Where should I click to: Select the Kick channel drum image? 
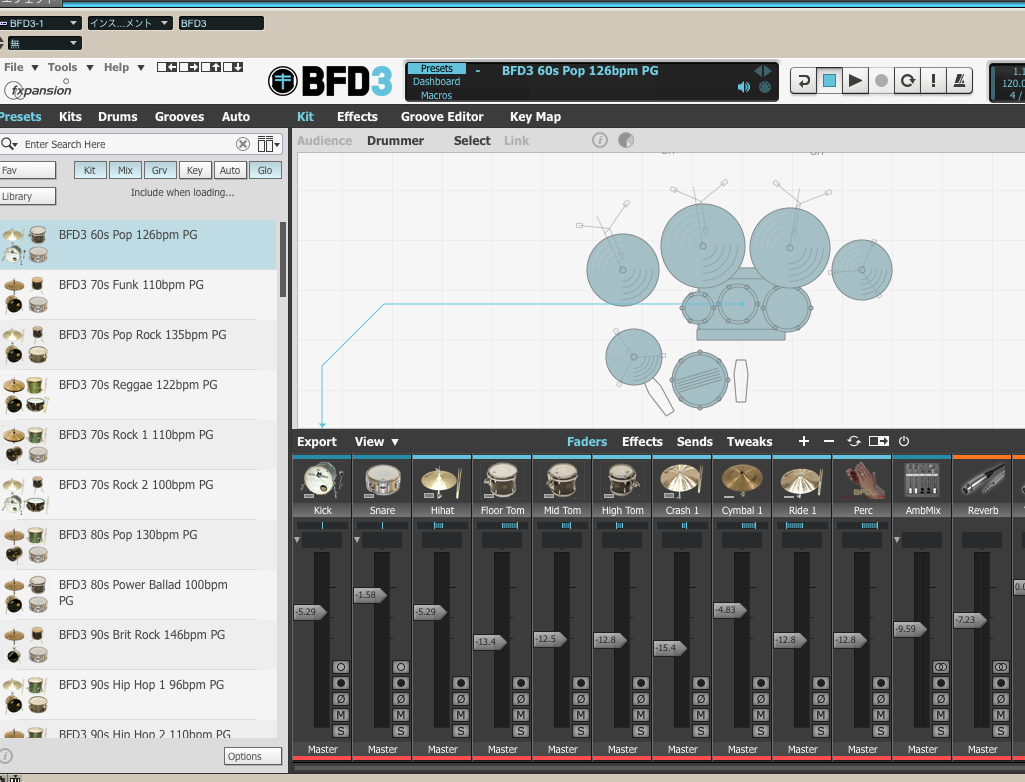click(x=322, y=481)
